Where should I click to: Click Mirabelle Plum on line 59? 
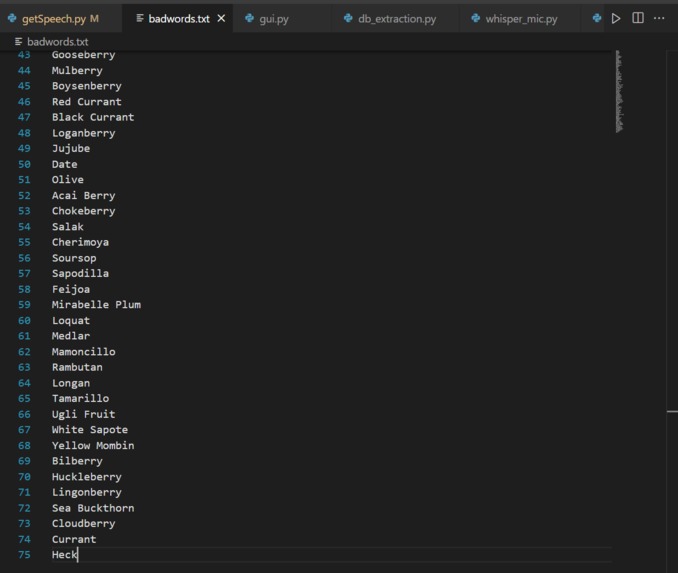(96, 305)
